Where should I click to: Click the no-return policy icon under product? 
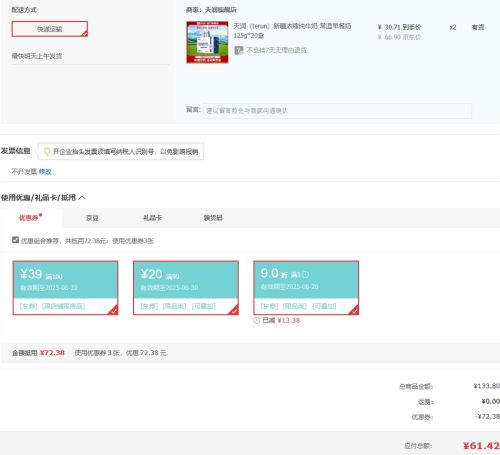point(239,50)
